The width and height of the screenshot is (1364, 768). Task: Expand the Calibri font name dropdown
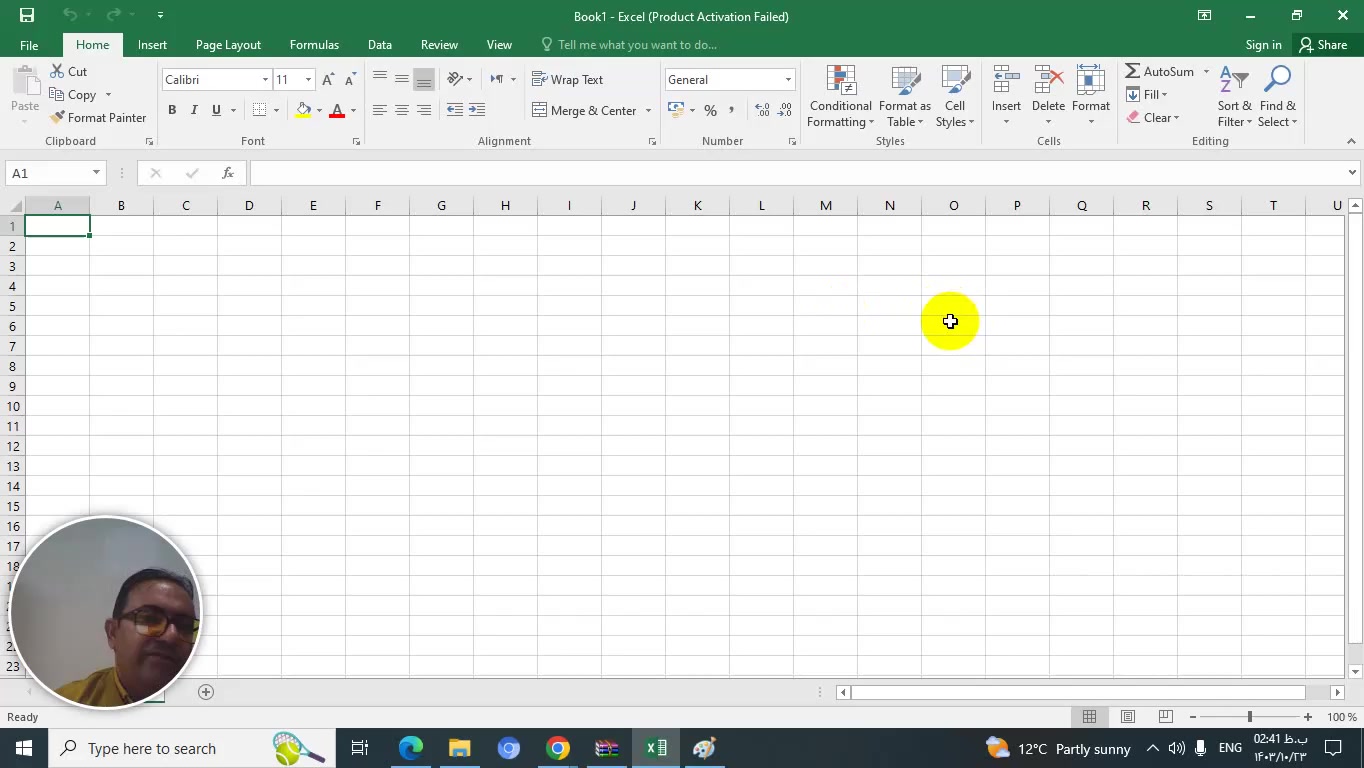tap(265, 80)
